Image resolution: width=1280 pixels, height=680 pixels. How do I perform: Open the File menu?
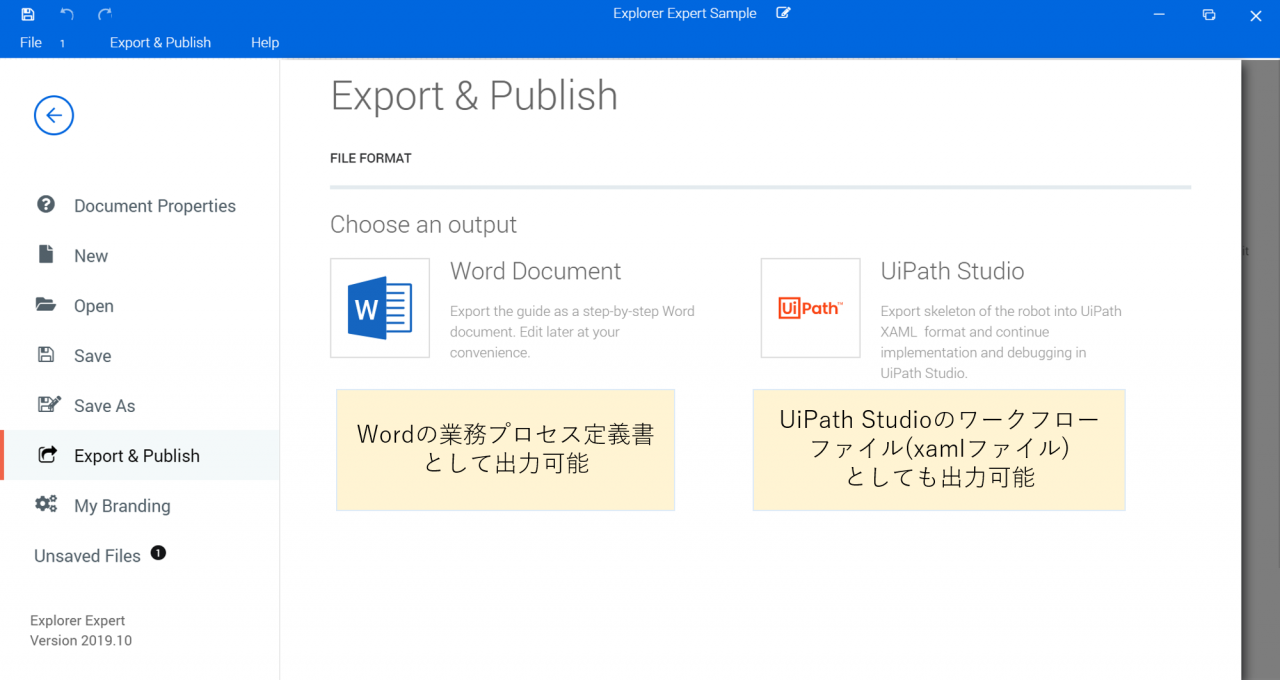pyautogui.click(x=31, y=43)
